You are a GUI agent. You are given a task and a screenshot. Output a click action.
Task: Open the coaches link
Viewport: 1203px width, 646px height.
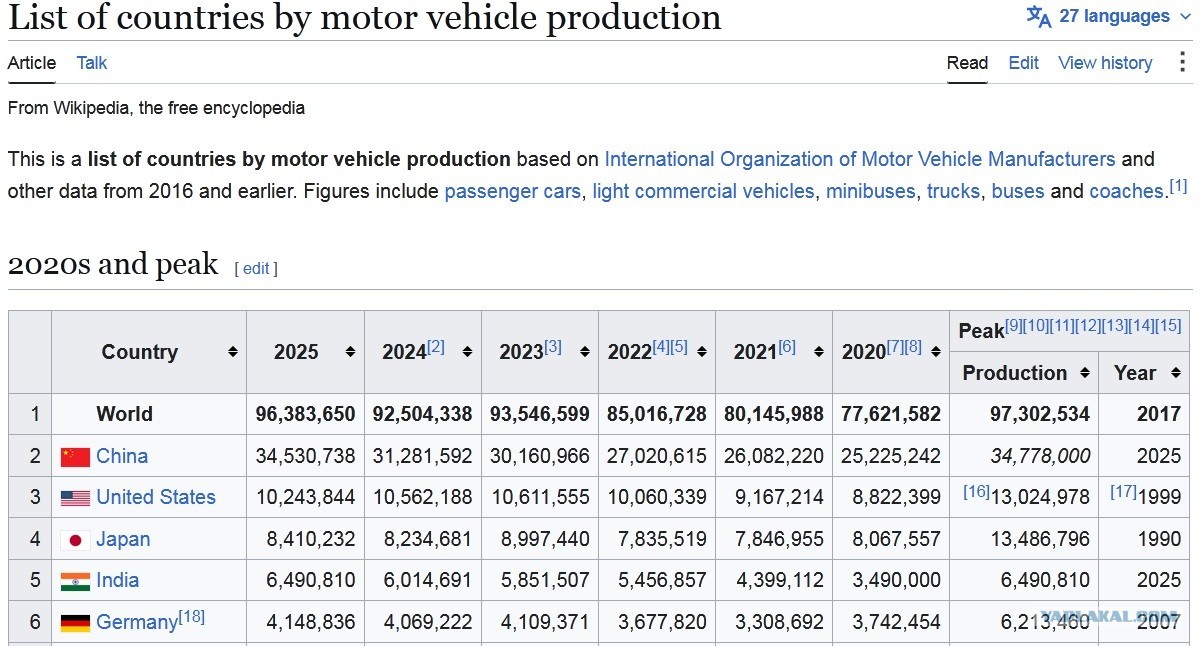click(x=1127, y=191)
